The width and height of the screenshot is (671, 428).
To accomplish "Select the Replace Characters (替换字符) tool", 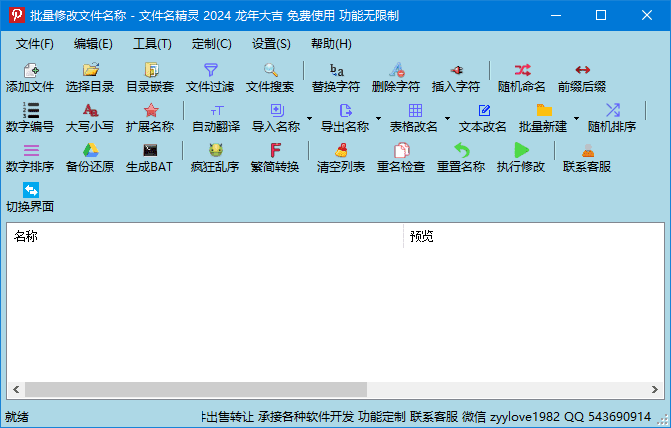I will pyautogui.click(x=336, y=77).
